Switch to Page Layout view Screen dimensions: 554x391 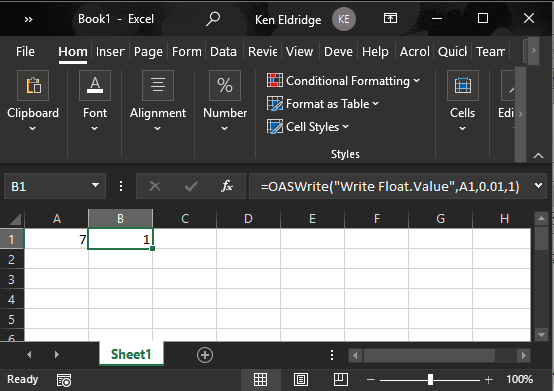(x=301, y=380)
